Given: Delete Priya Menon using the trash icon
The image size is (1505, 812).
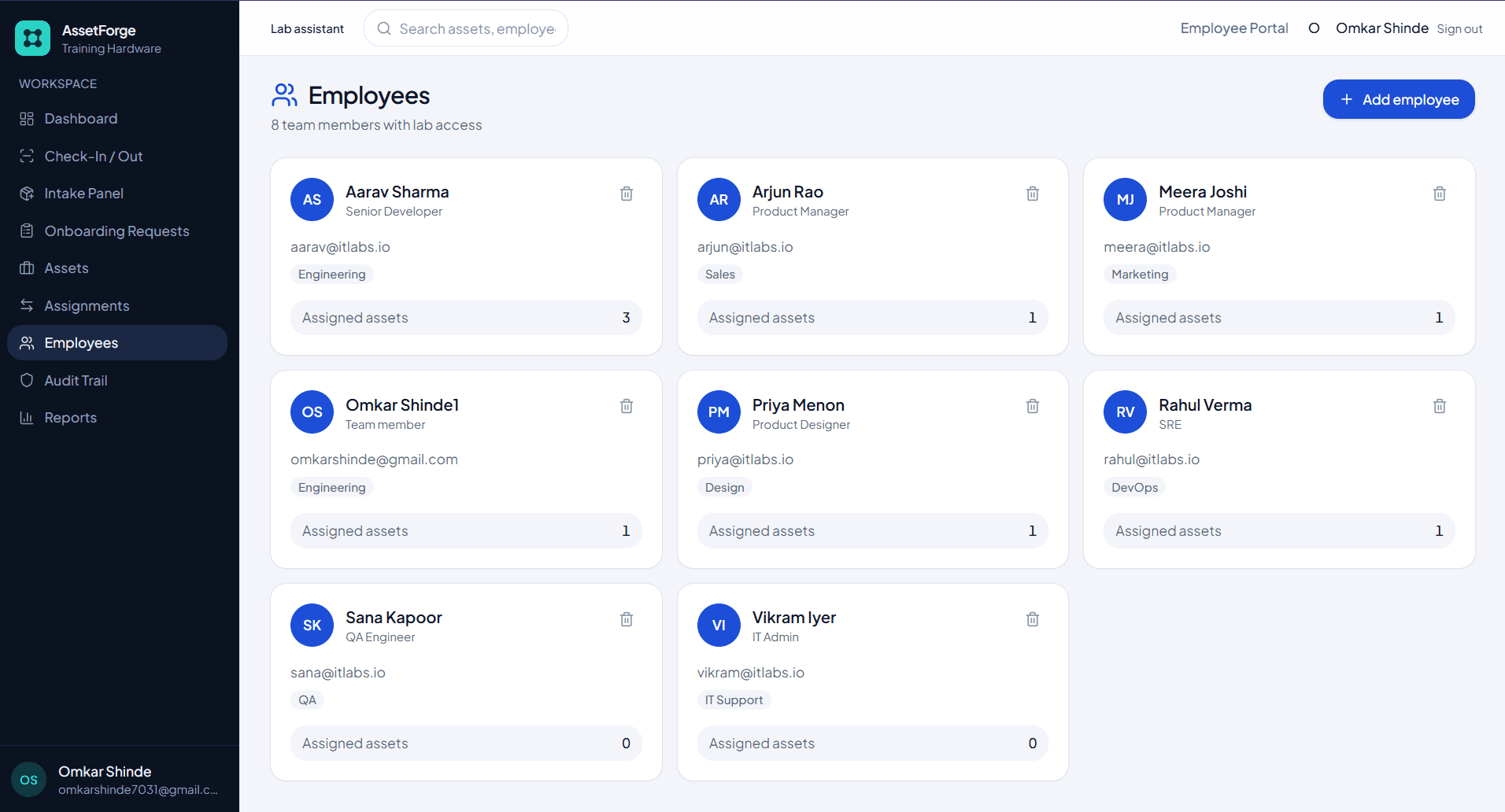Looking at the screenshot, I should pyautogui.click(x=1033, y=406).
